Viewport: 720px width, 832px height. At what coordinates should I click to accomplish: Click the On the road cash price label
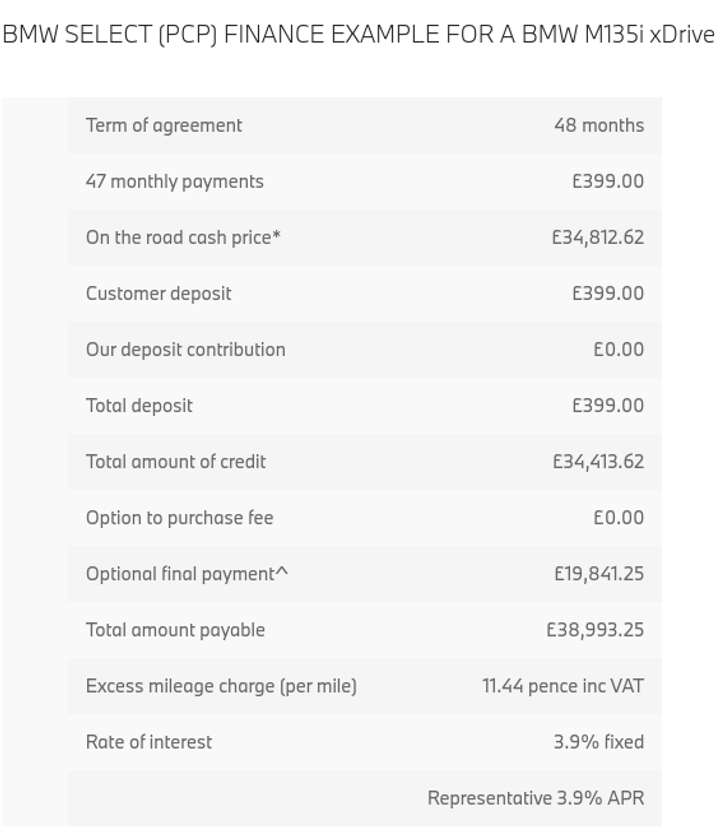click(183, 237)
